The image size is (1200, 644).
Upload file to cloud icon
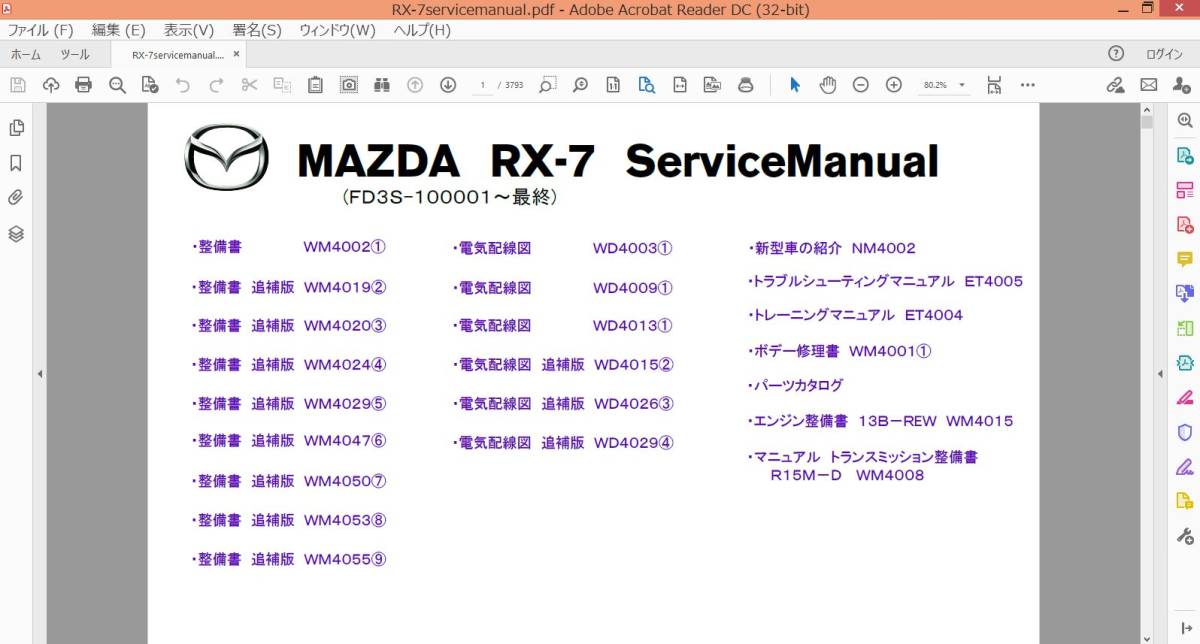pyautogui.click(x=51, y=85)
